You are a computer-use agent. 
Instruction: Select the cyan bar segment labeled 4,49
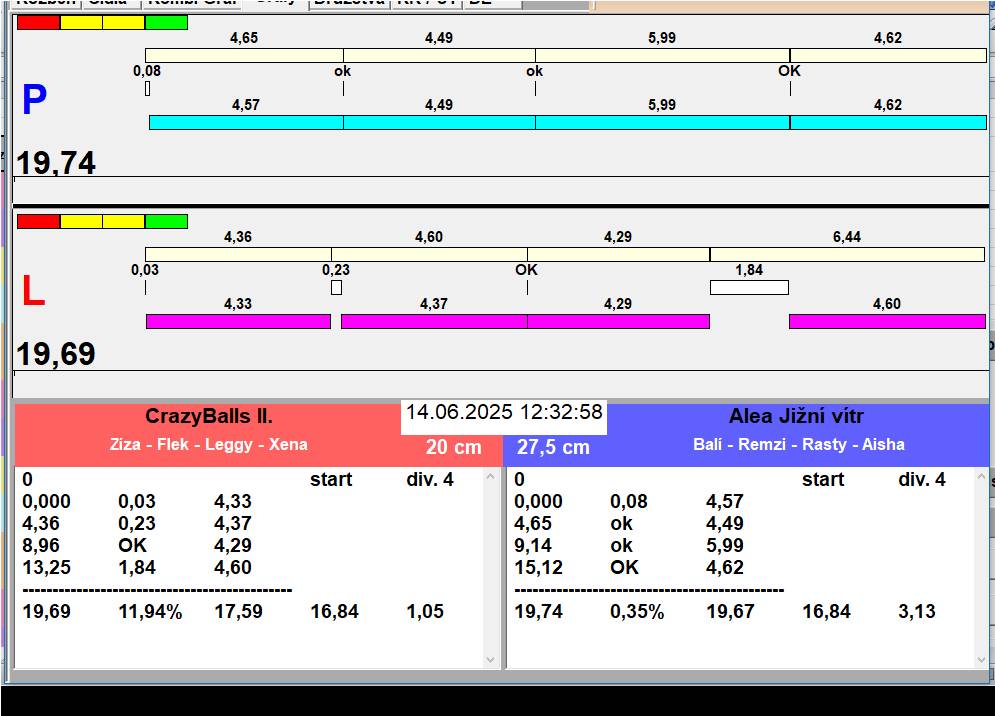(x=439, y=123)
